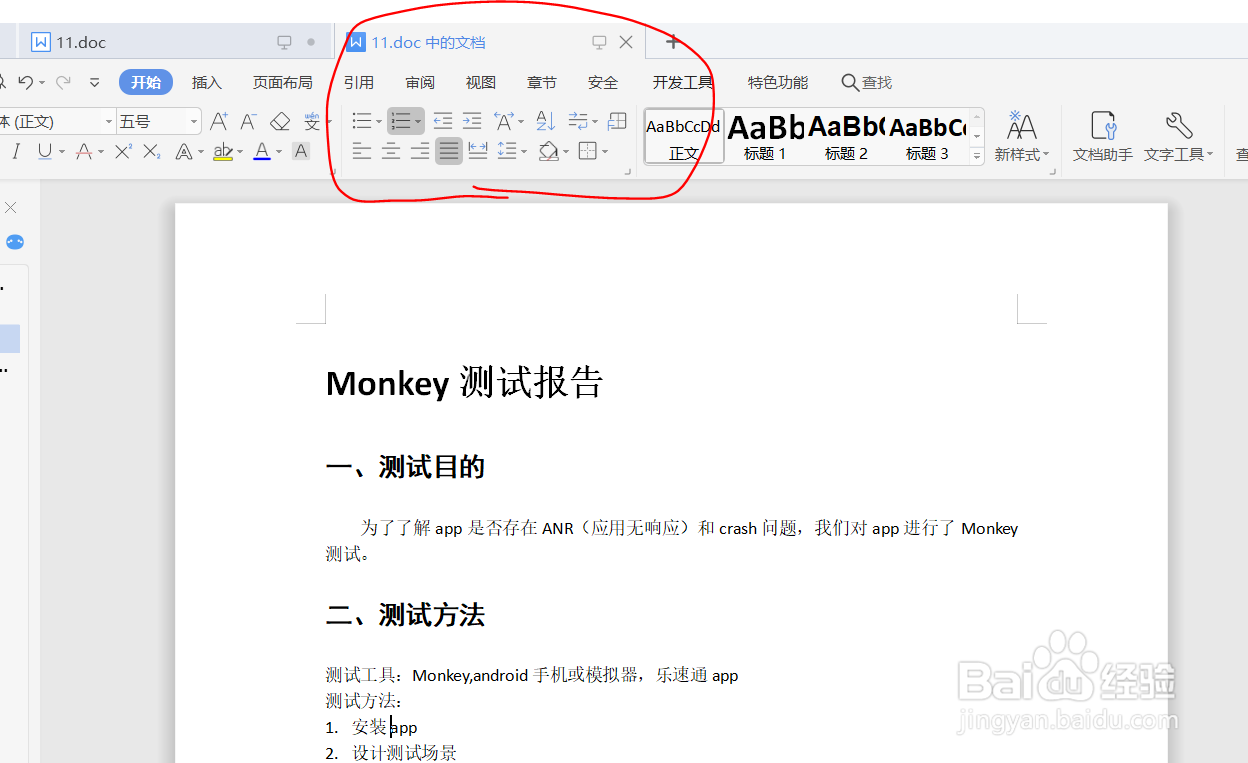The width and height of the screenshot is (1248, 763).
Task: Align paragraph text right
Action: click(x=420, y=151)
